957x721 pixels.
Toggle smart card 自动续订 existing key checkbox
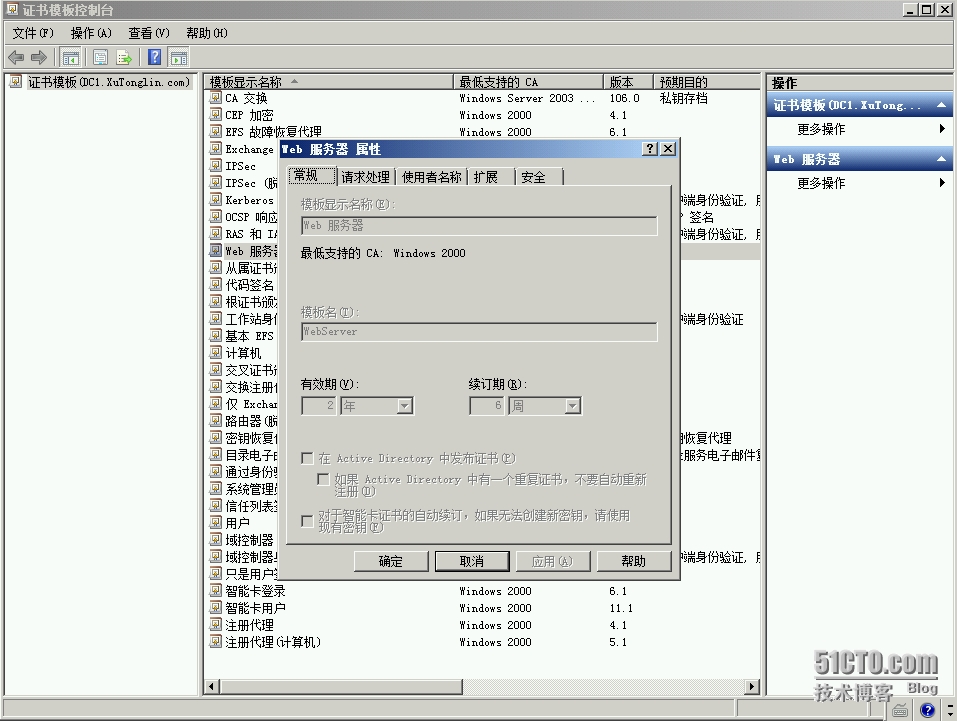(308, 521)
